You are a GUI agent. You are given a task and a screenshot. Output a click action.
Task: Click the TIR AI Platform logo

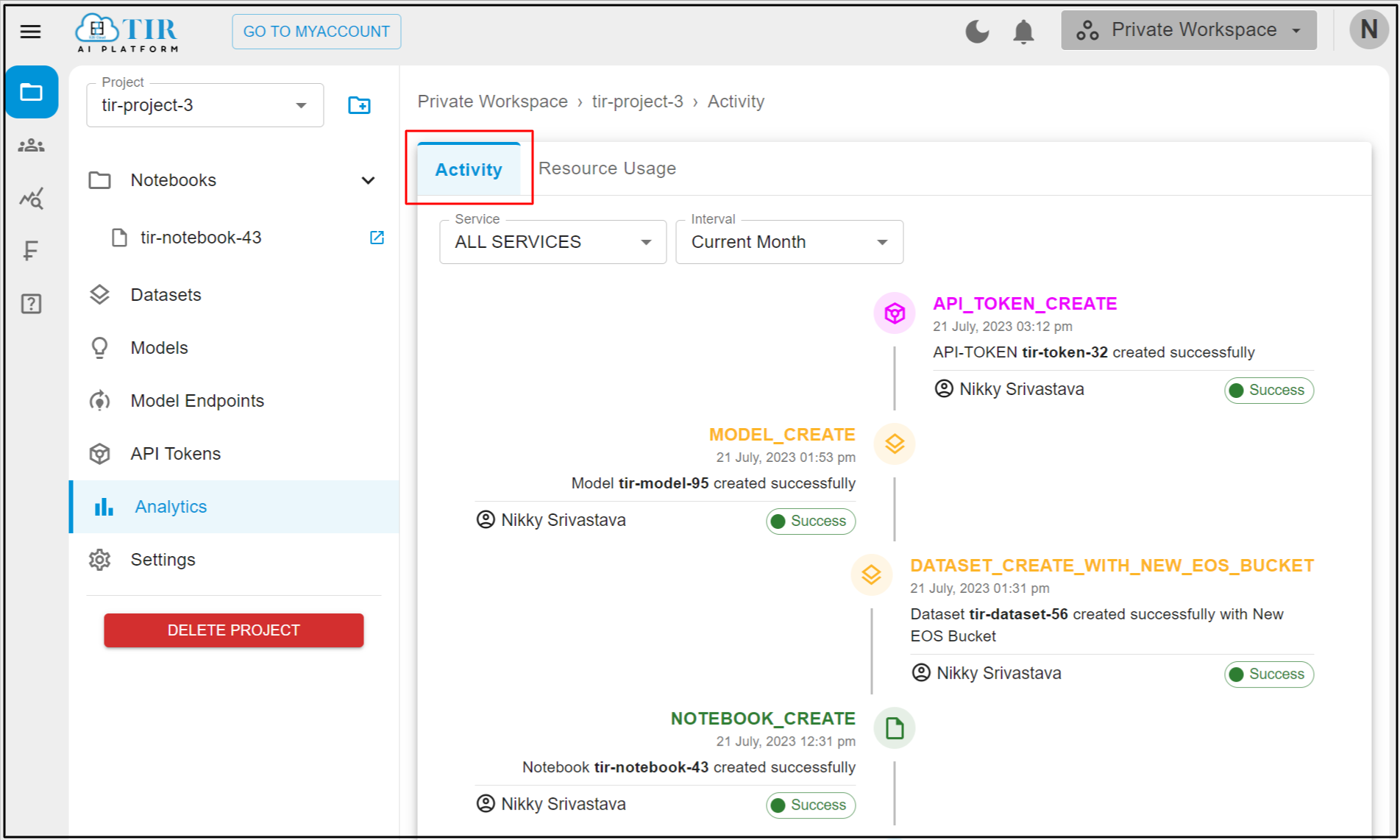coord(127,33)
